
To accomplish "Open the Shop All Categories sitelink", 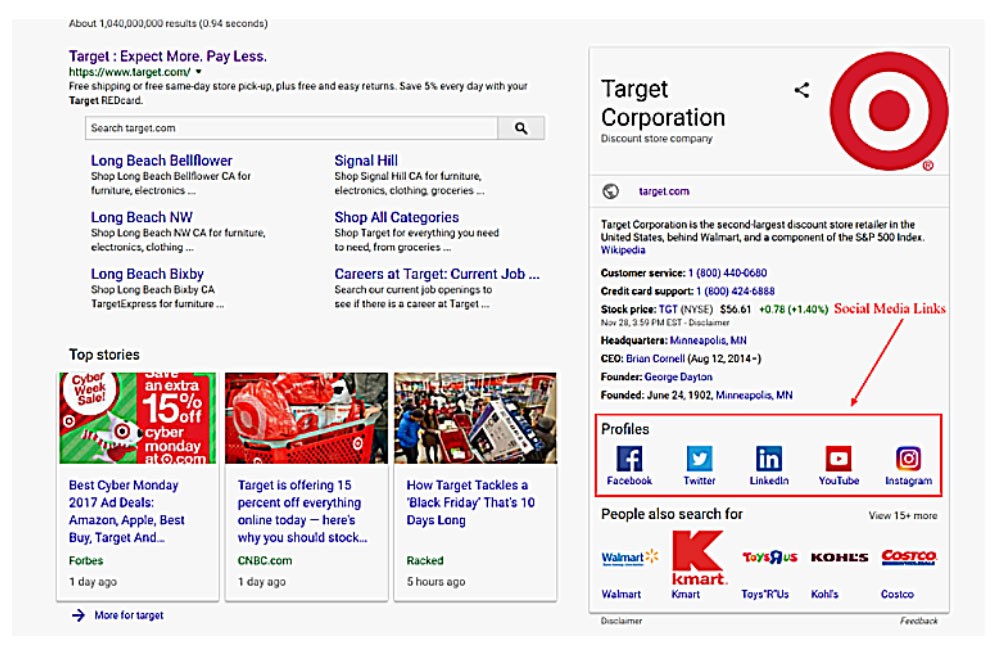I will tap(396, 217).
